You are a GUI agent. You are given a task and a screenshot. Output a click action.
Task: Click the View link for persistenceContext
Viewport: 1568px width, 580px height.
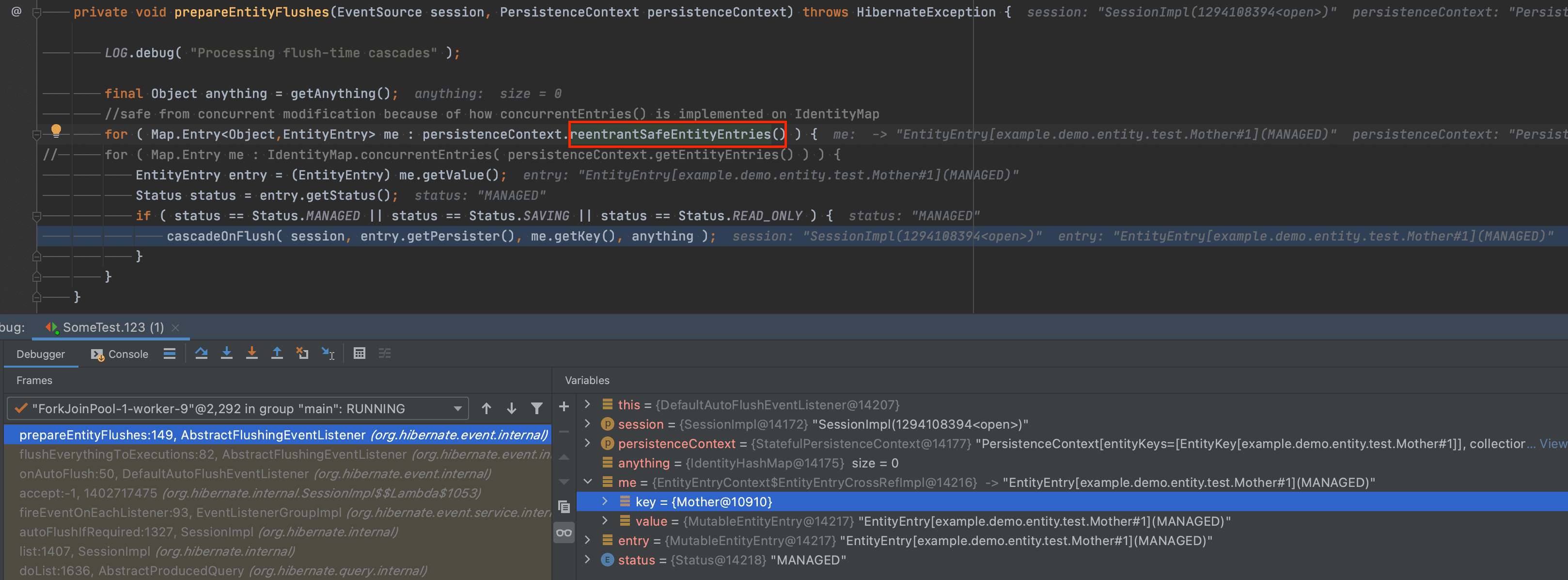(x=1553, y=444)
